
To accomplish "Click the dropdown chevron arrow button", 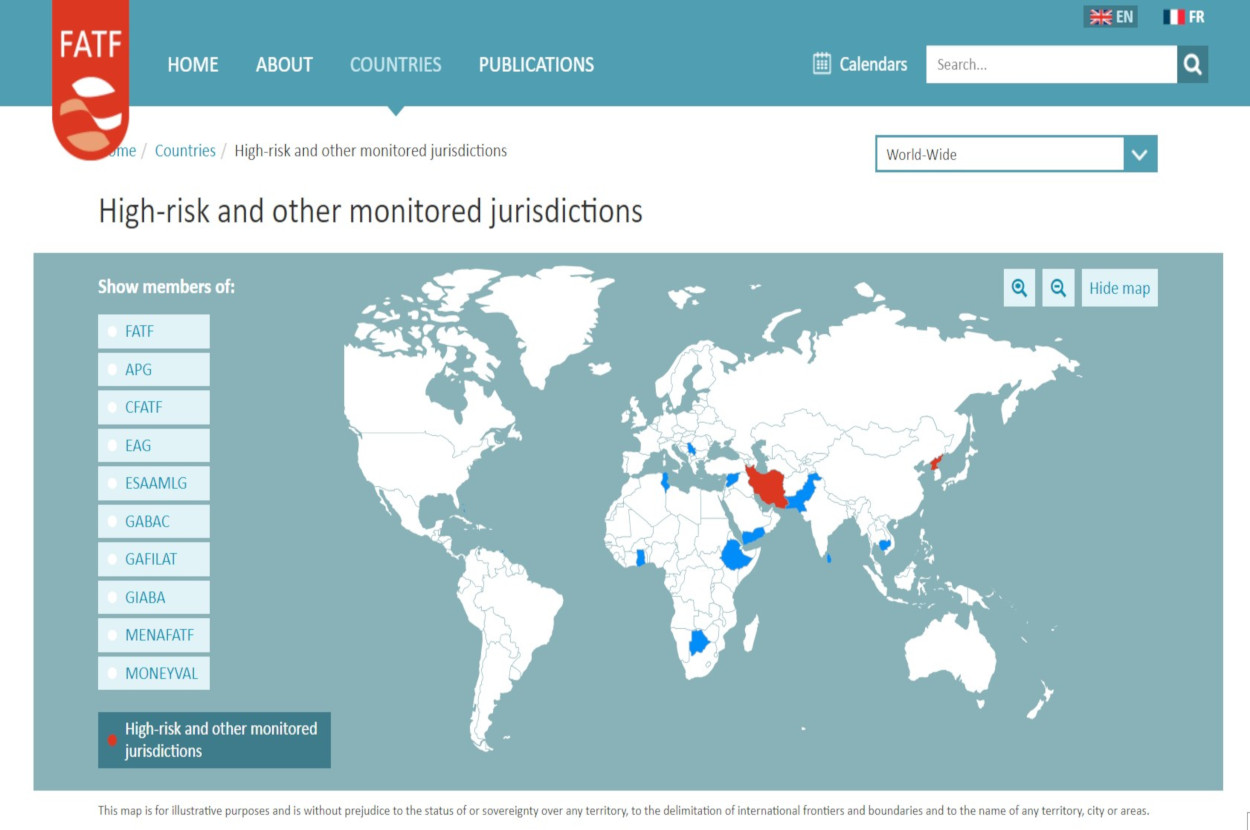I will pos(1140,155).
